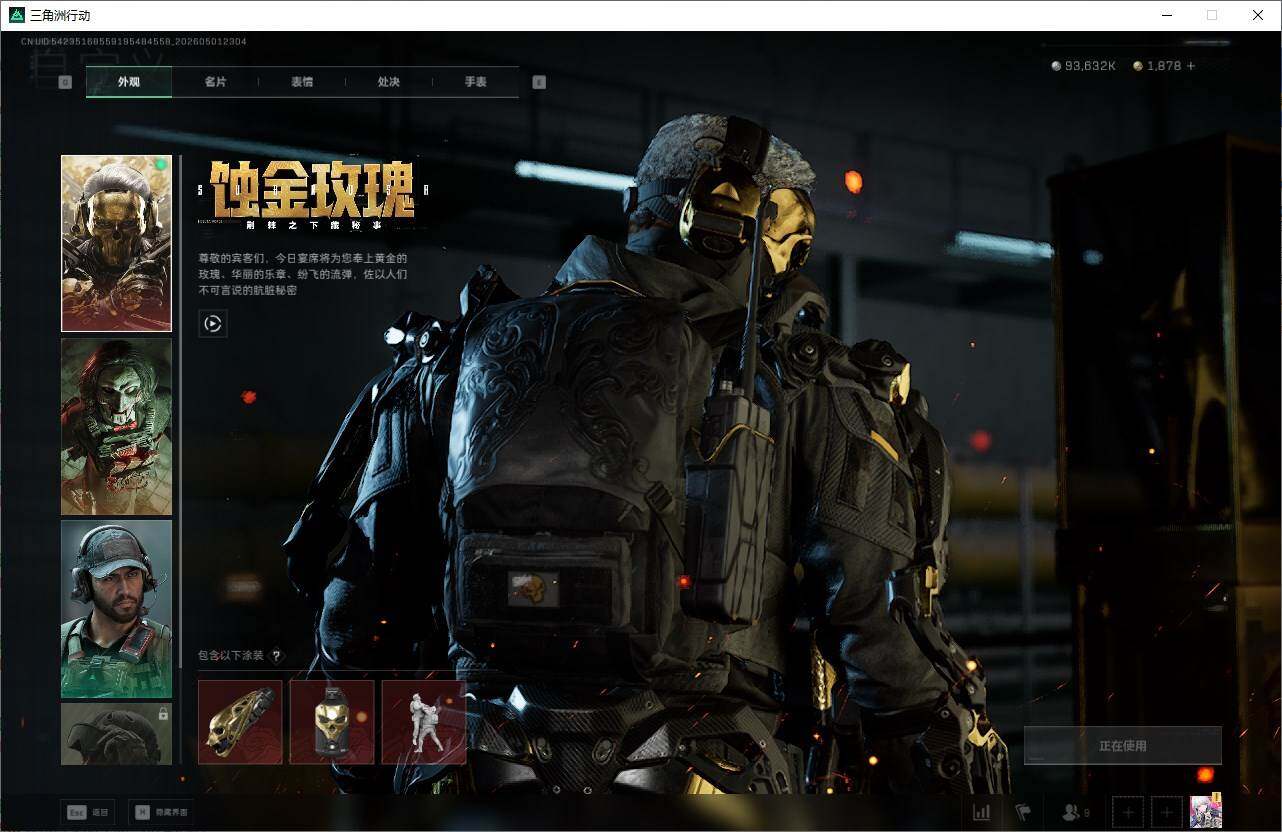
Task: Click the 正在使用 button
Action: [x=1123, y=745]
